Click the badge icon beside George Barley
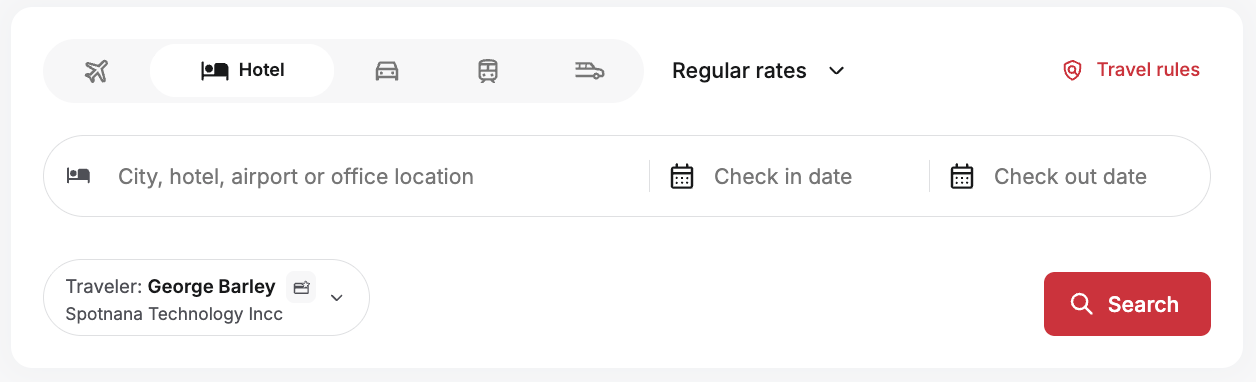 [301, 287]
